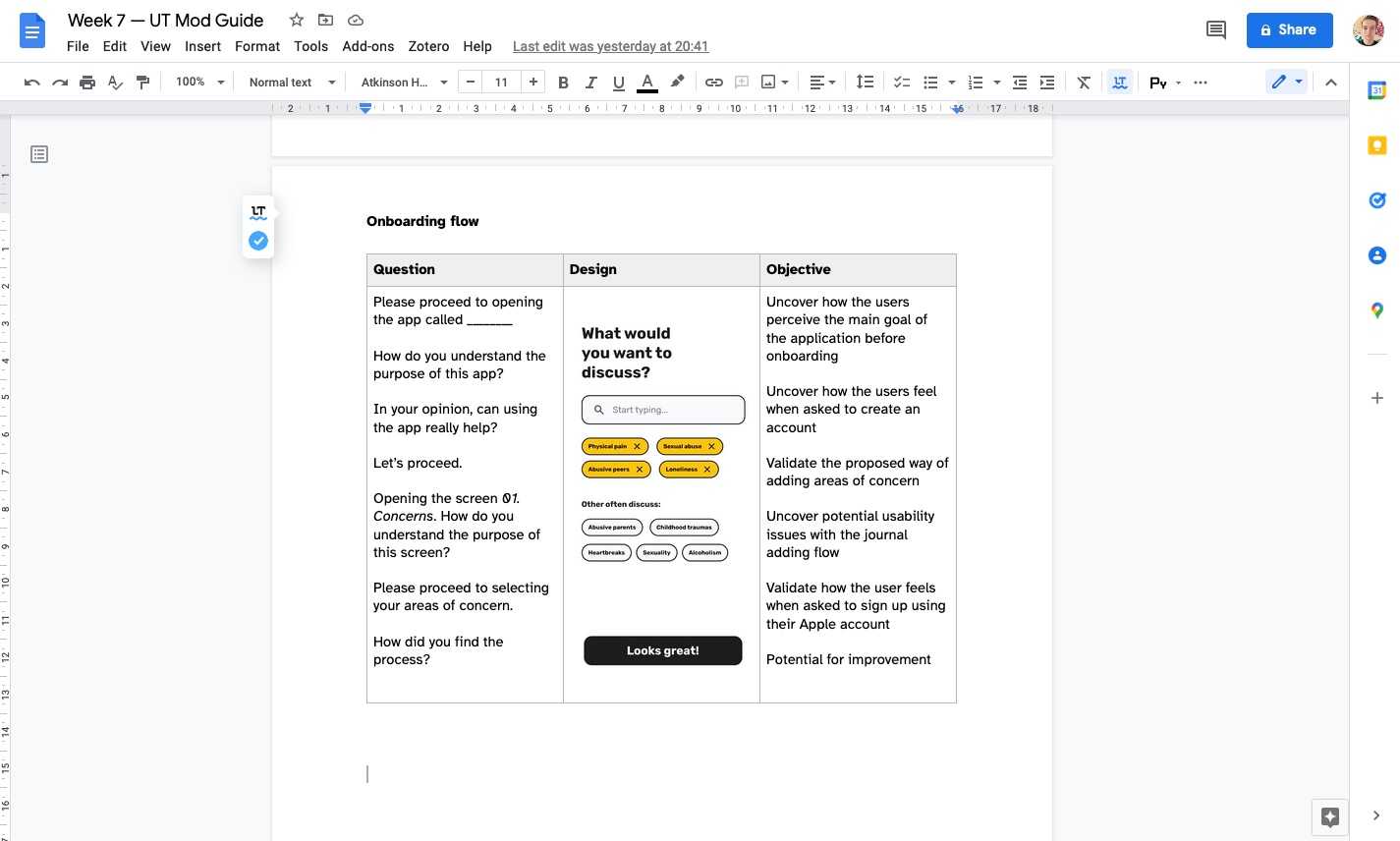Select the Paint format tool

coord(143,83)
